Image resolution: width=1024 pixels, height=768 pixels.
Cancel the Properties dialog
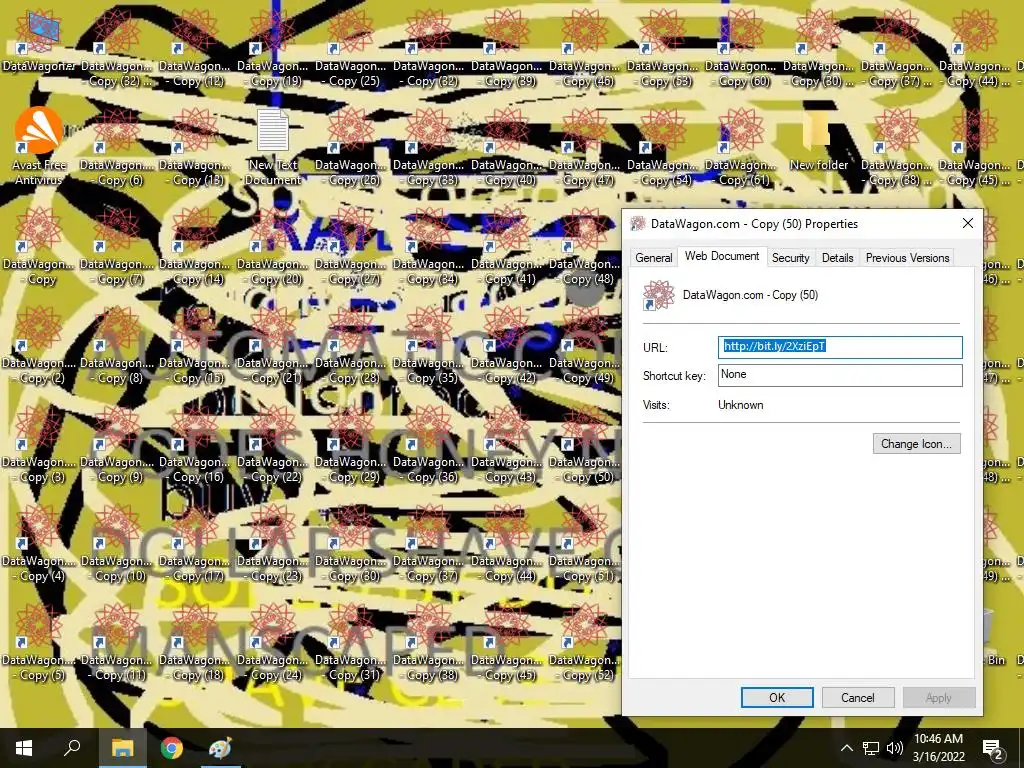tap(857, 697)
